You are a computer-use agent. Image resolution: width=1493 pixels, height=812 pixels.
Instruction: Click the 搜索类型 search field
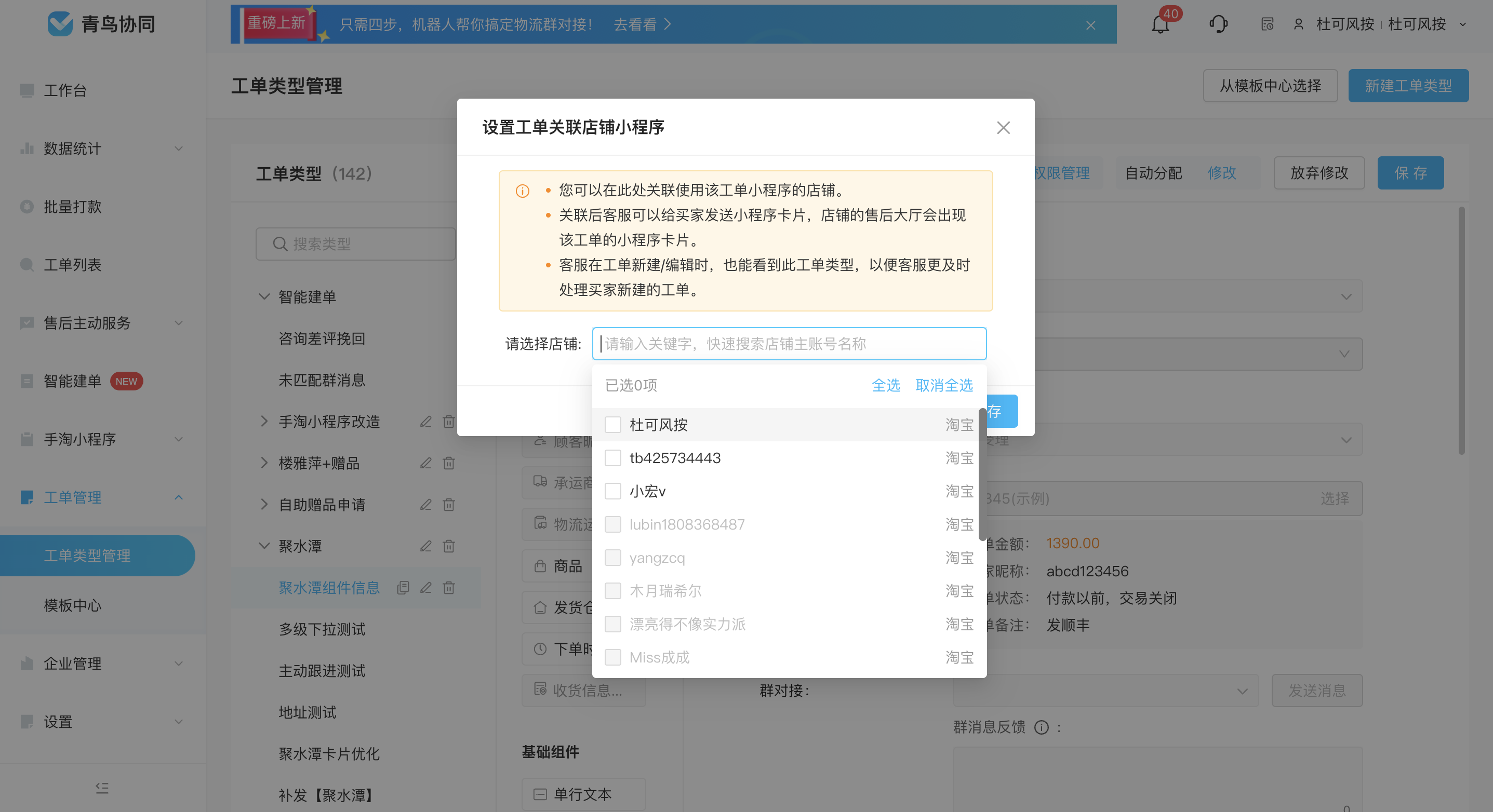356,244
